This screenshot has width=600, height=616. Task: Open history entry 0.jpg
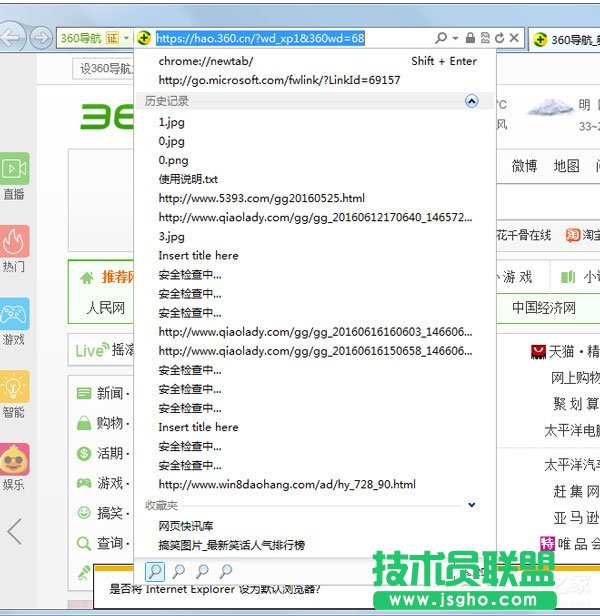[171, 141]
